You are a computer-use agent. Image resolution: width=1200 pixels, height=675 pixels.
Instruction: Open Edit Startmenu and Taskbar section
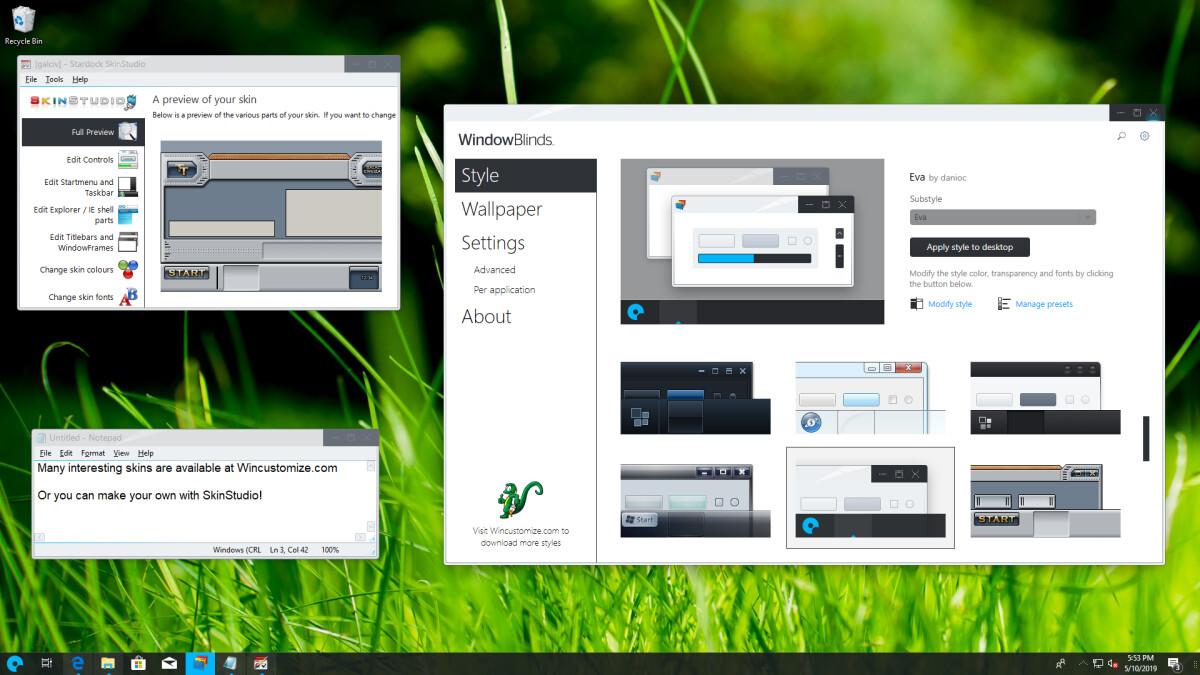[x=82, y=185]
